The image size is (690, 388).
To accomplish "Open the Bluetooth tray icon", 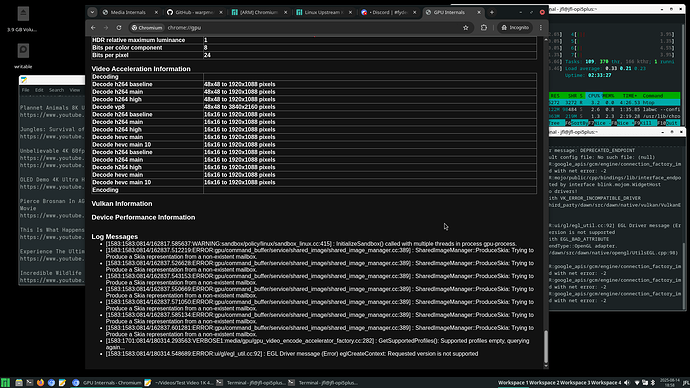I will click(x=653, y=383).
